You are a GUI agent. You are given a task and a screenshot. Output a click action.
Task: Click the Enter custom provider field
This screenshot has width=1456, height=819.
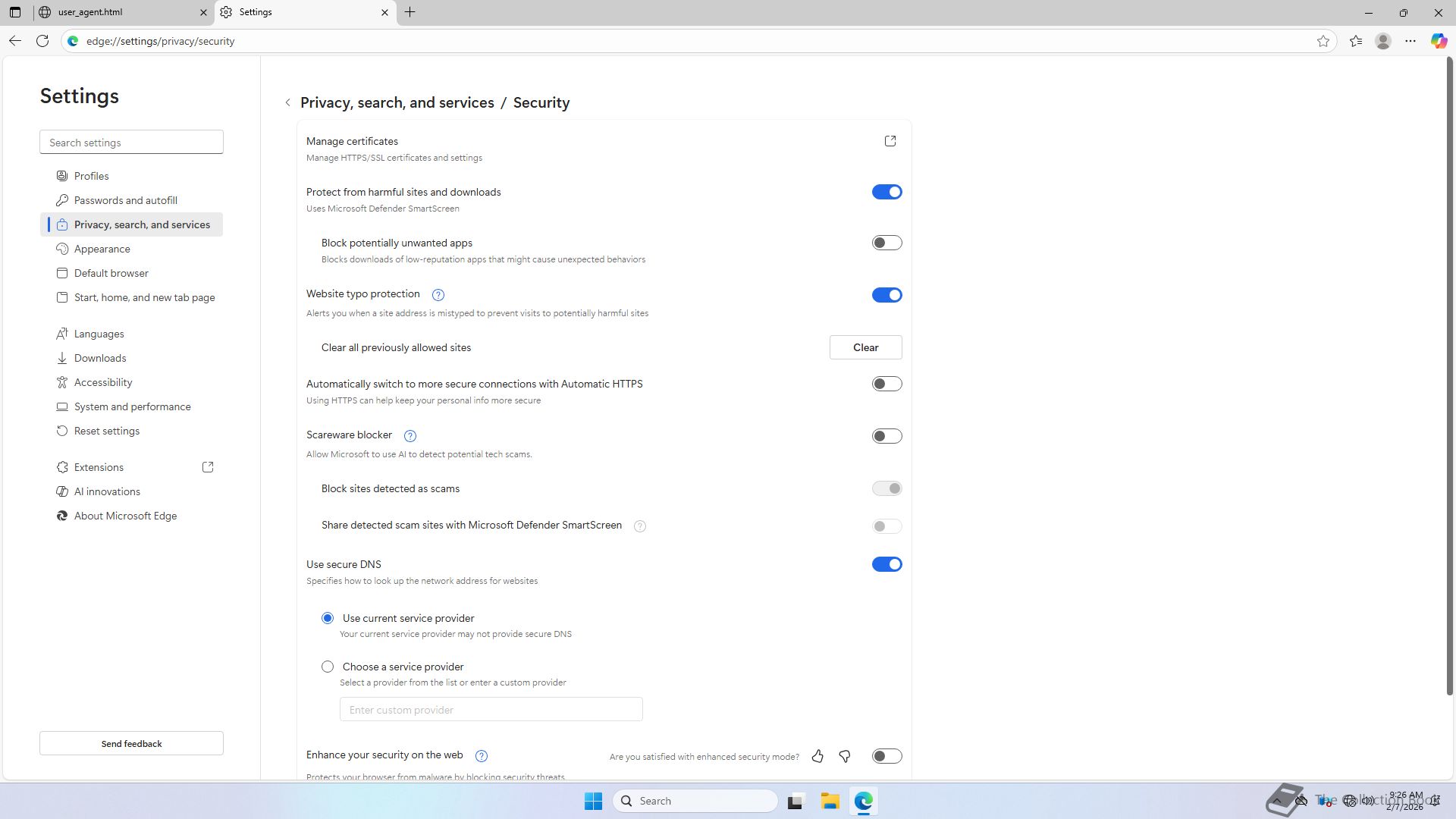[x=491, y=710]
